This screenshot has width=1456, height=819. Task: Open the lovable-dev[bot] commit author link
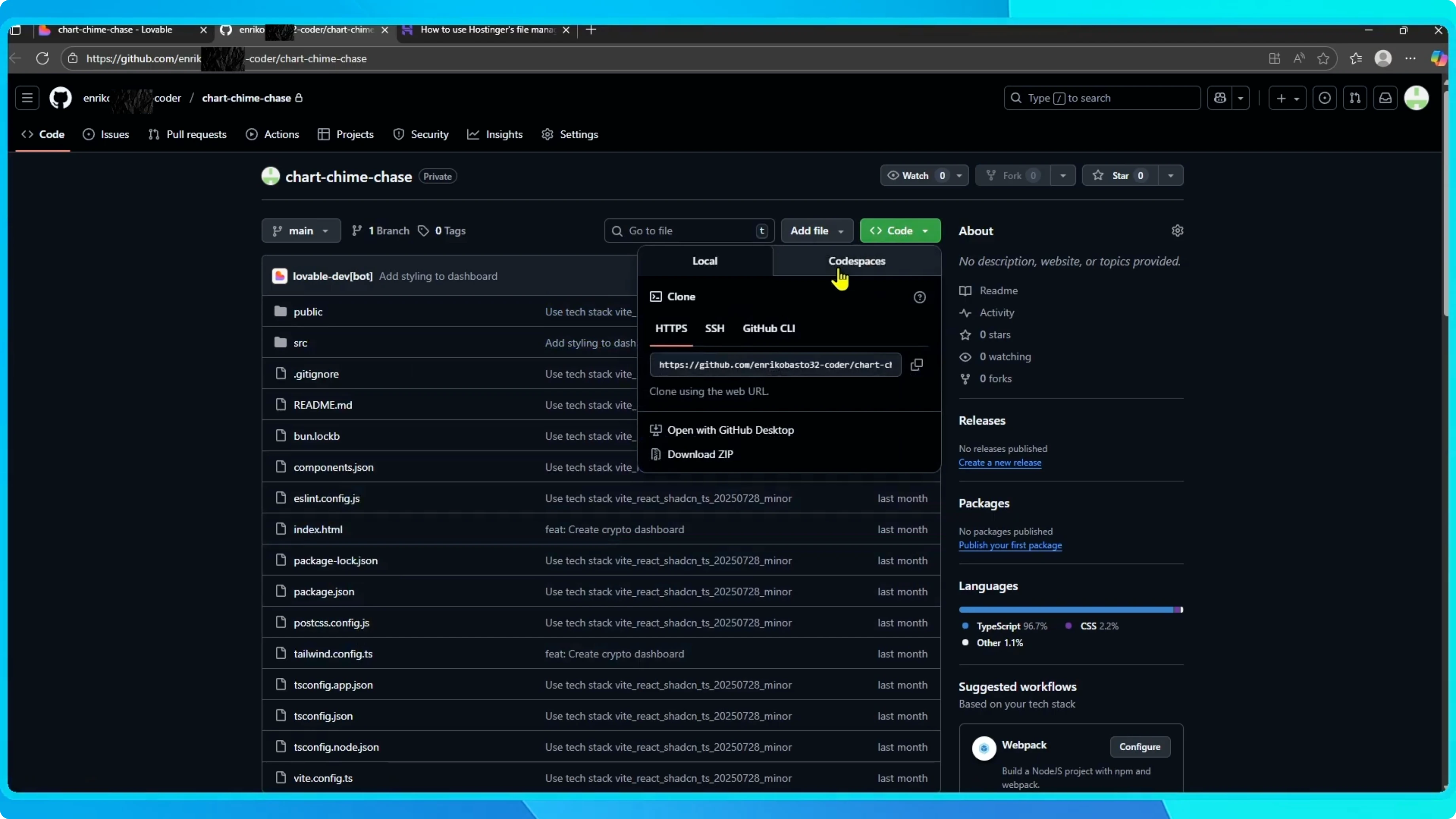(x=332, y=277)
